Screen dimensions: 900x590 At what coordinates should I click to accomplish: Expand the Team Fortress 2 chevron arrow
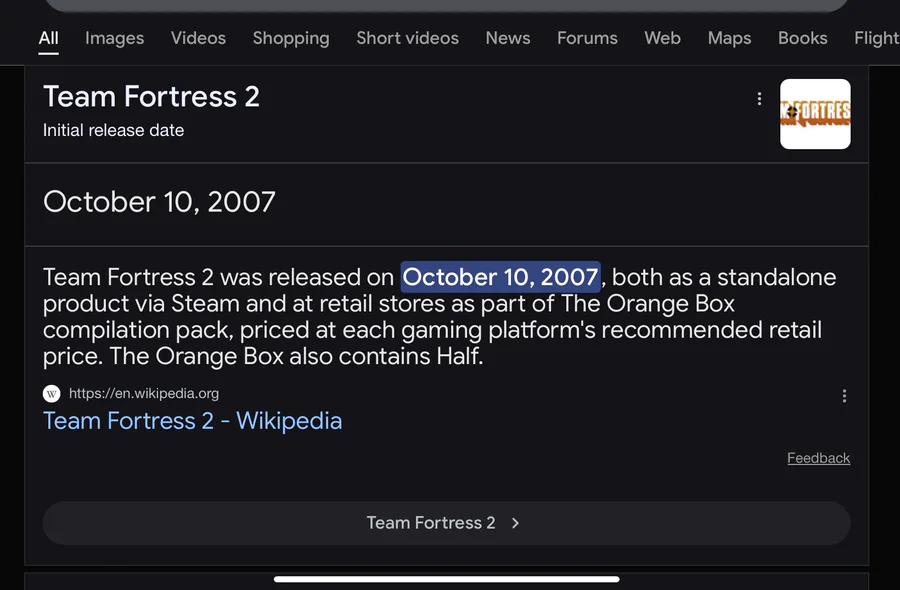[515, 523]
